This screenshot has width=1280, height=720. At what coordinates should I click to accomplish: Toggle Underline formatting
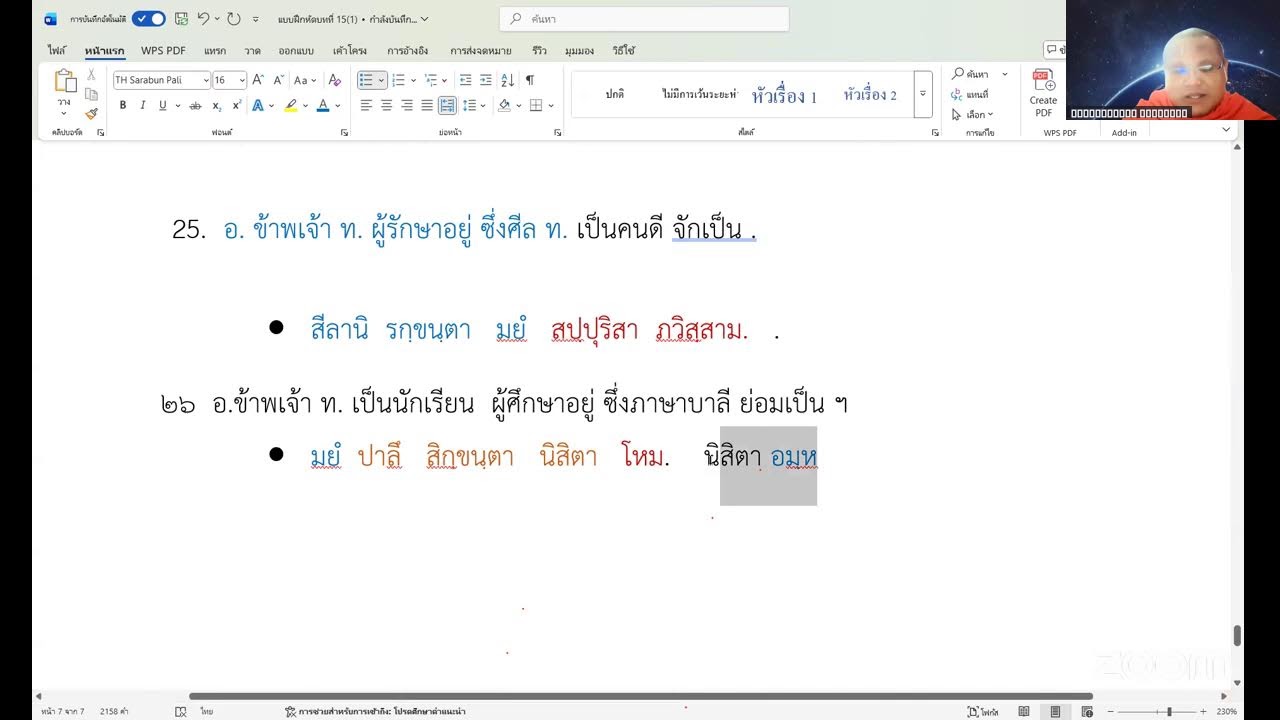click(x=162, y=105)
